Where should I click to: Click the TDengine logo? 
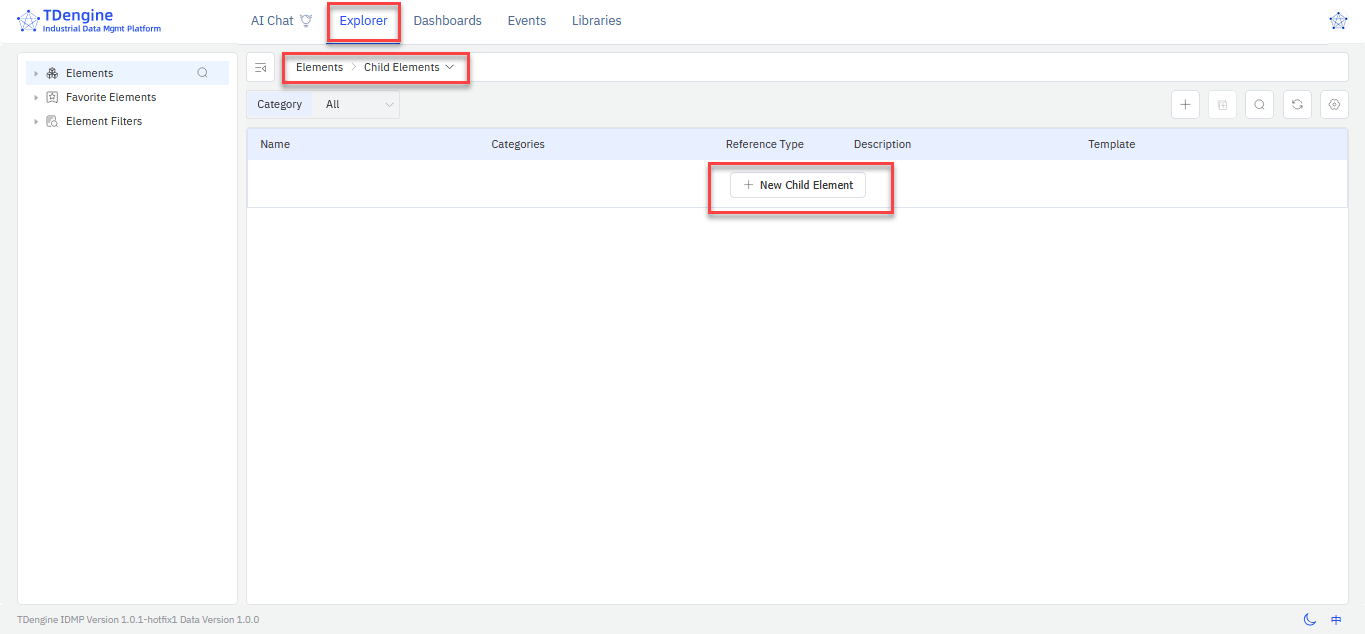click(28, 21)
